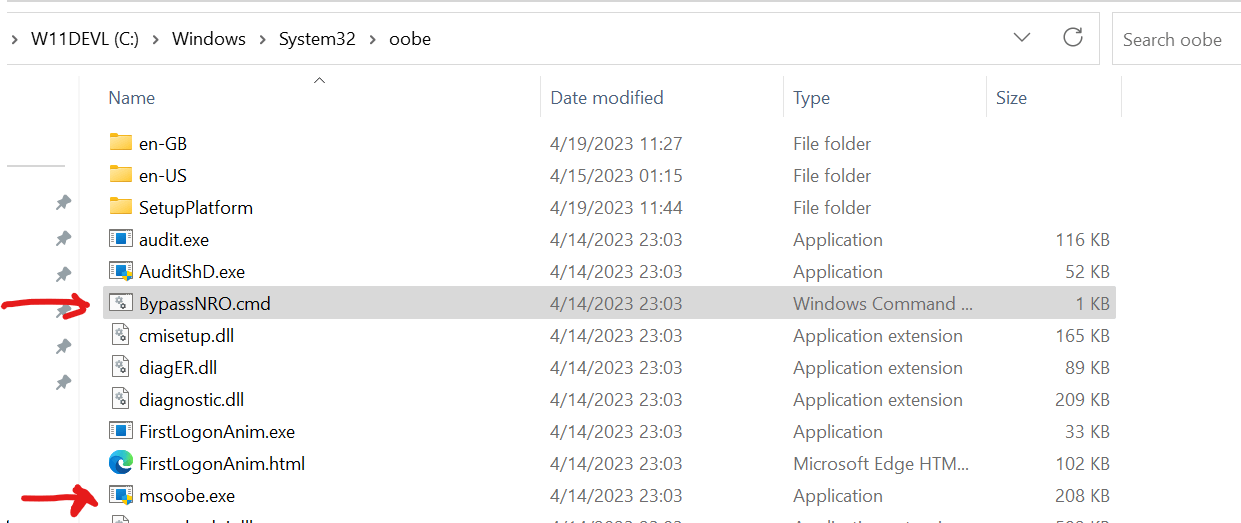Click the FirstLogonAnim.html Edge icon
Screen dimensions: 1241x523
coord(121,463)
